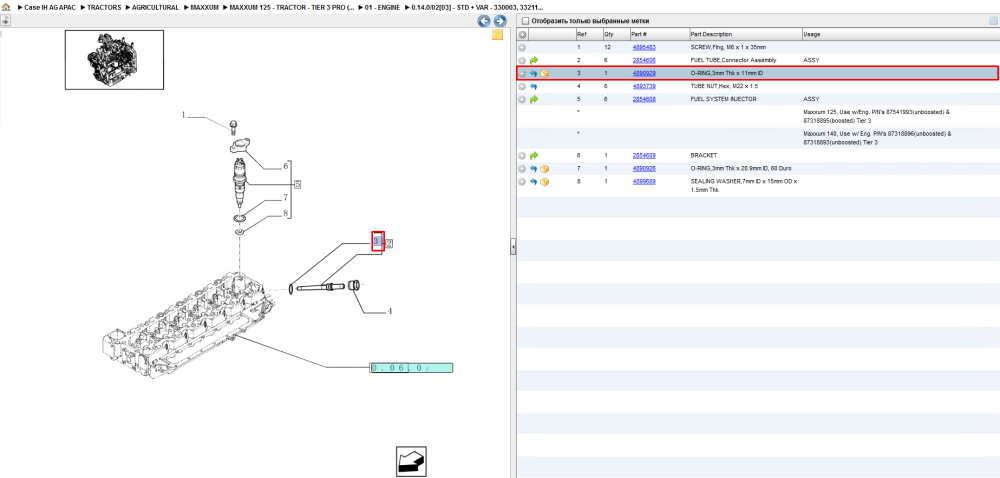Click green arrow on FUEL SYSTEM INJECTOR row
Screen dimensions: 1000x478
[x=534, y=99]
